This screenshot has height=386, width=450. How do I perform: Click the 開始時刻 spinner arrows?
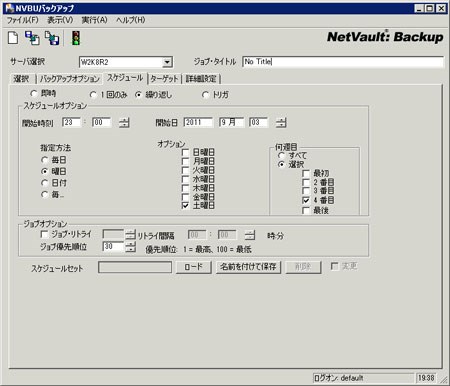pyautogui.click(x=124, y=123)
